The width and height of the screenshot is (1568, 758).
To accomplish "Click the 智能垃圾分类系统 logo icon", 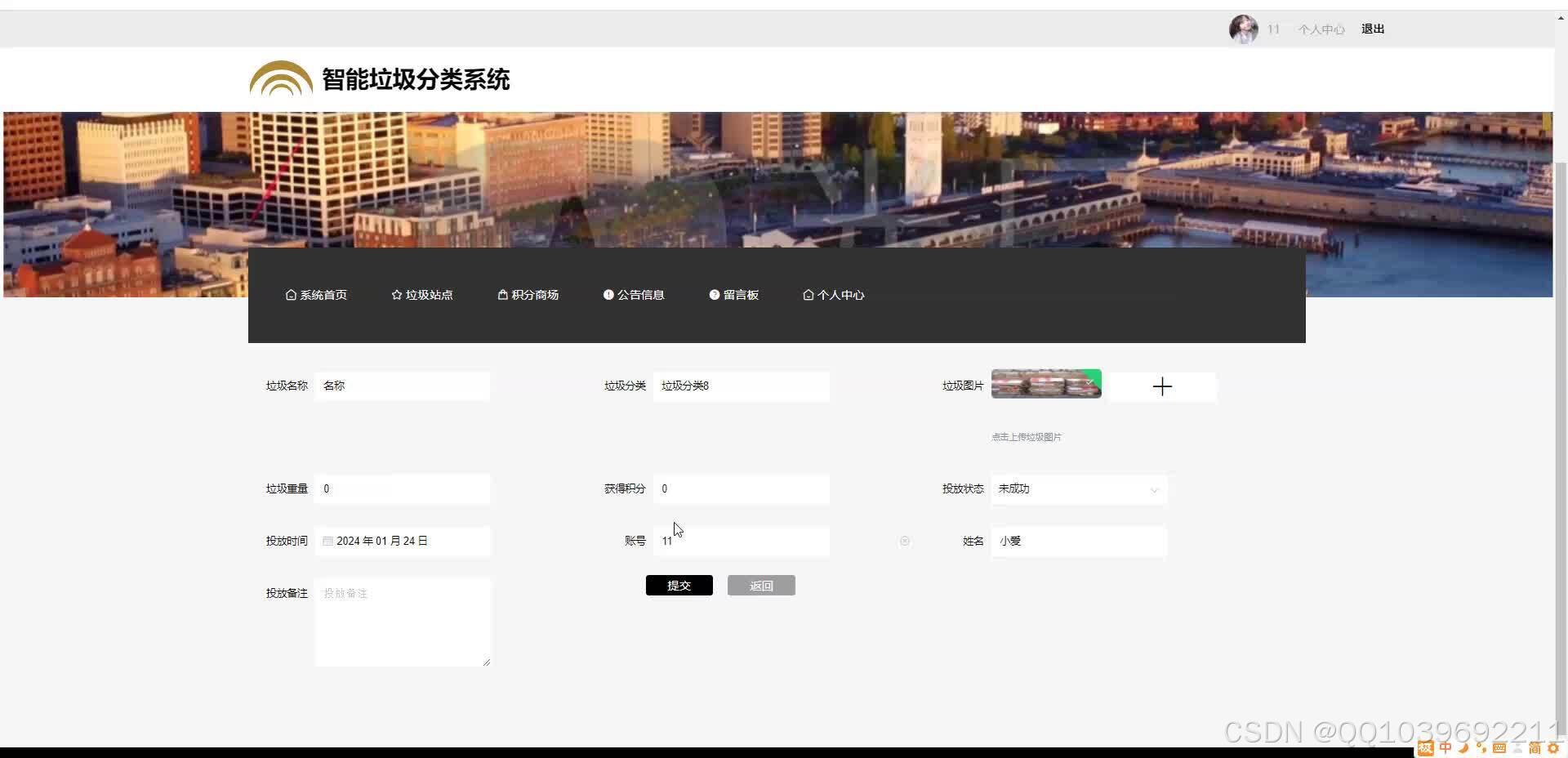I will tap(281, 79).
